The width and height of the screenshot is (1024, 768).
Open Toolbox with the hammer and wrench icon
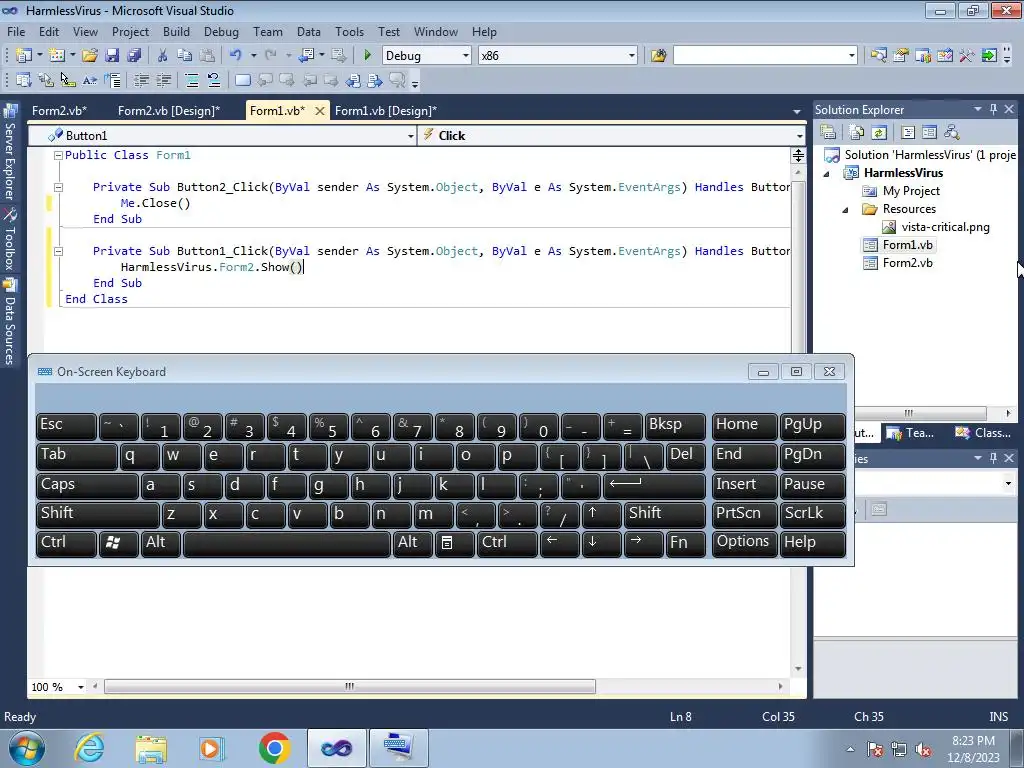tap(967, 56)
